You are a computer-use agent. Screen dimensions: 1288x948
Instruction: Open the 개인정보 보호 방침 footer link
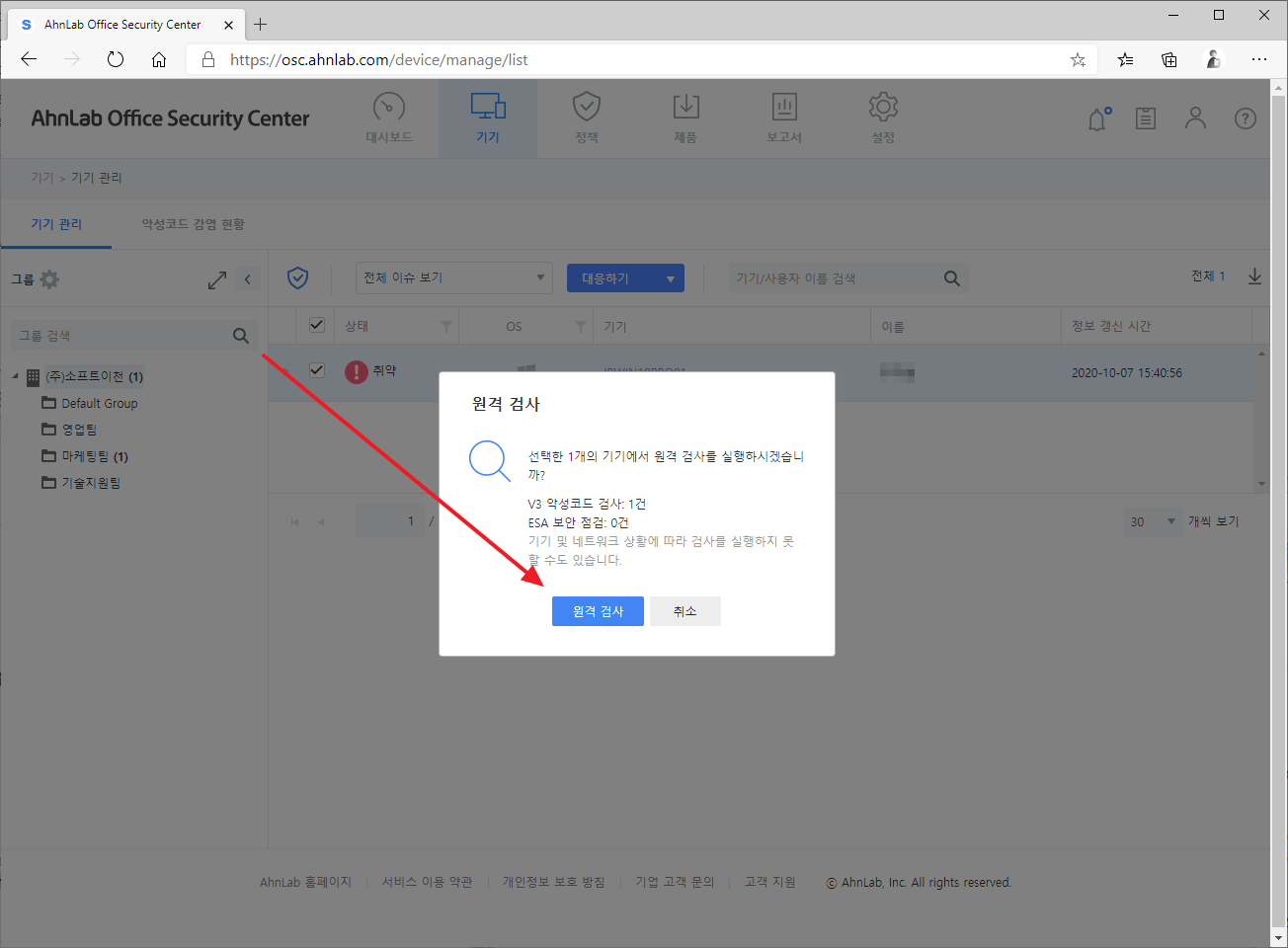(x=553, y=882)
